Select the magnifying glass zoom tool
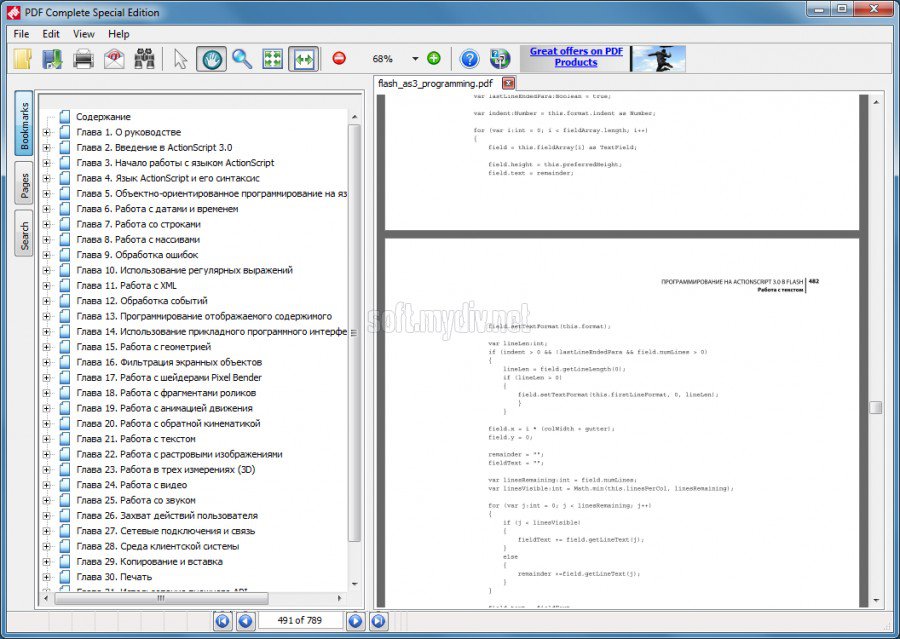Screen dimensions: 900x639 pyautogui.click(x=242, y=59)
